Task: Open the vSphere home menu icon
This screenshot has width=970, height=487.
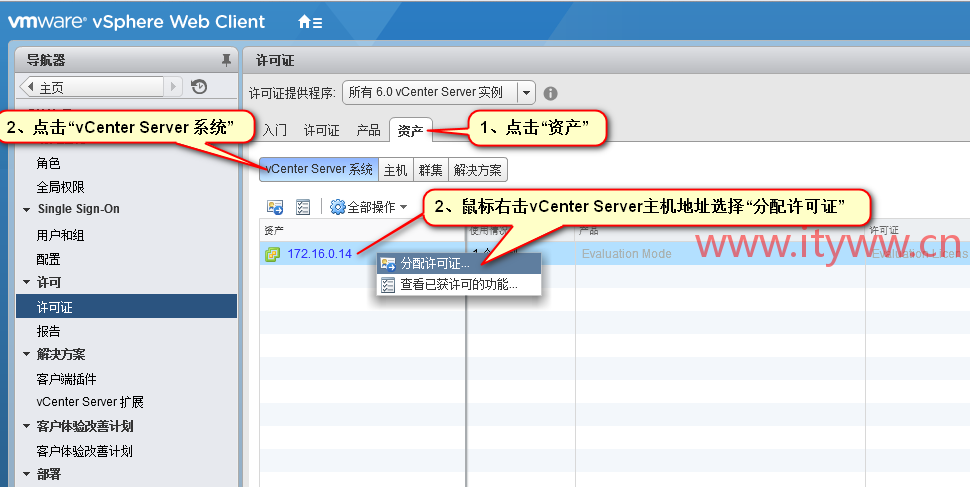Action: click(x=310, y=22)
